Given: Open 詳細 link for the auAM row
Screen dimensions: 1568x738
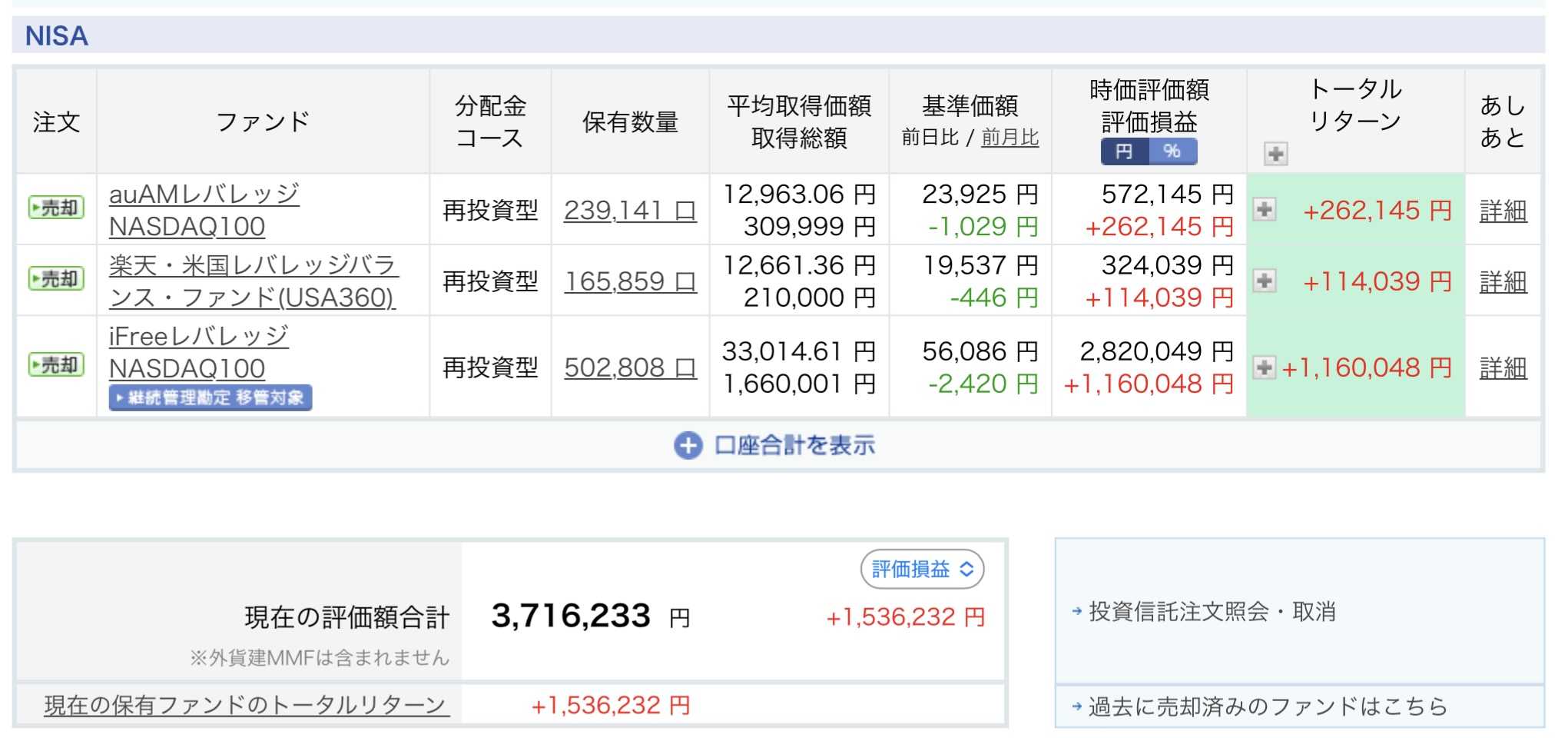Looking at the screenshot, I should click(x=1502, y=211).
